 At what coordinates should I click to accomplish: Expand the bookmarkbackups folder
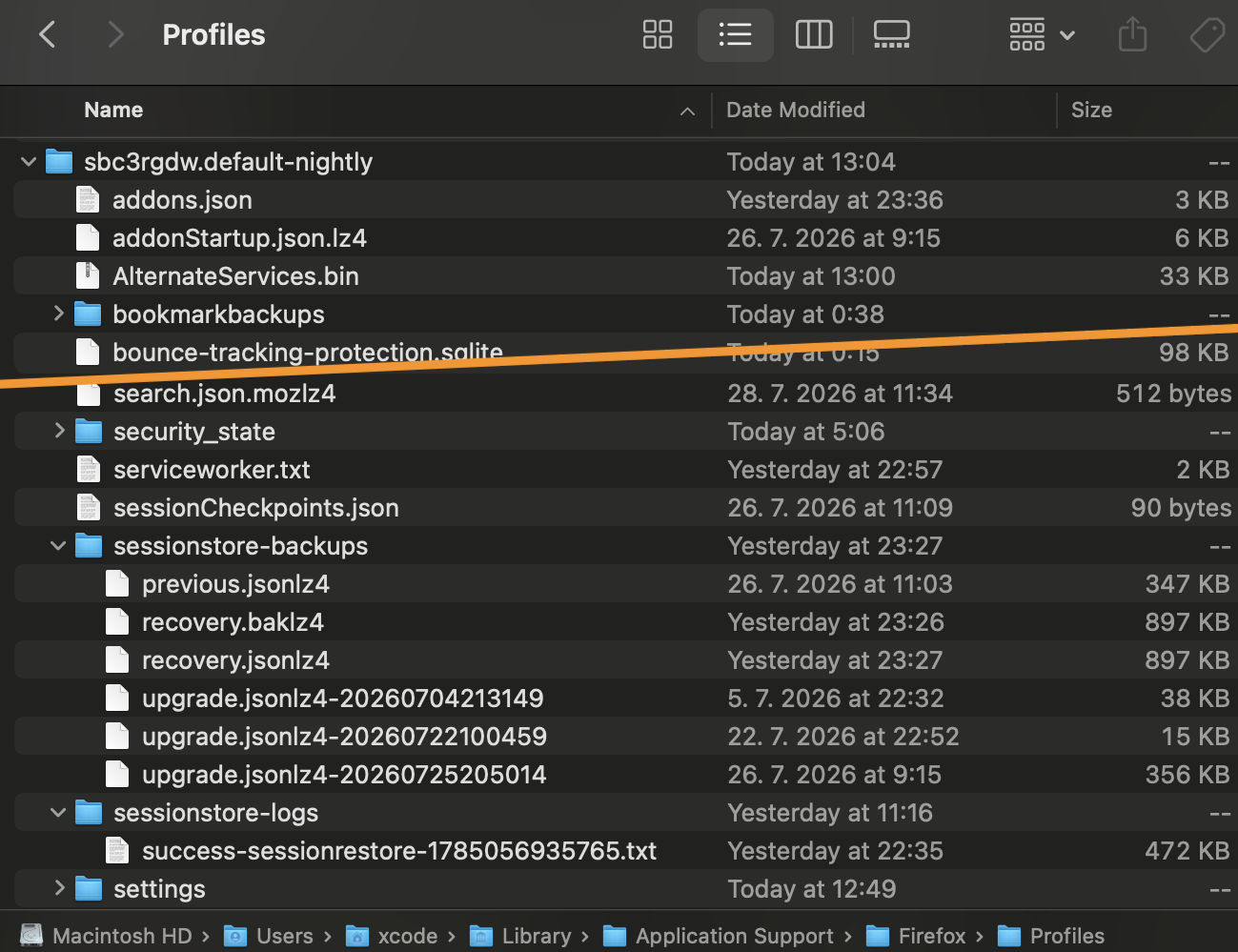58,314
